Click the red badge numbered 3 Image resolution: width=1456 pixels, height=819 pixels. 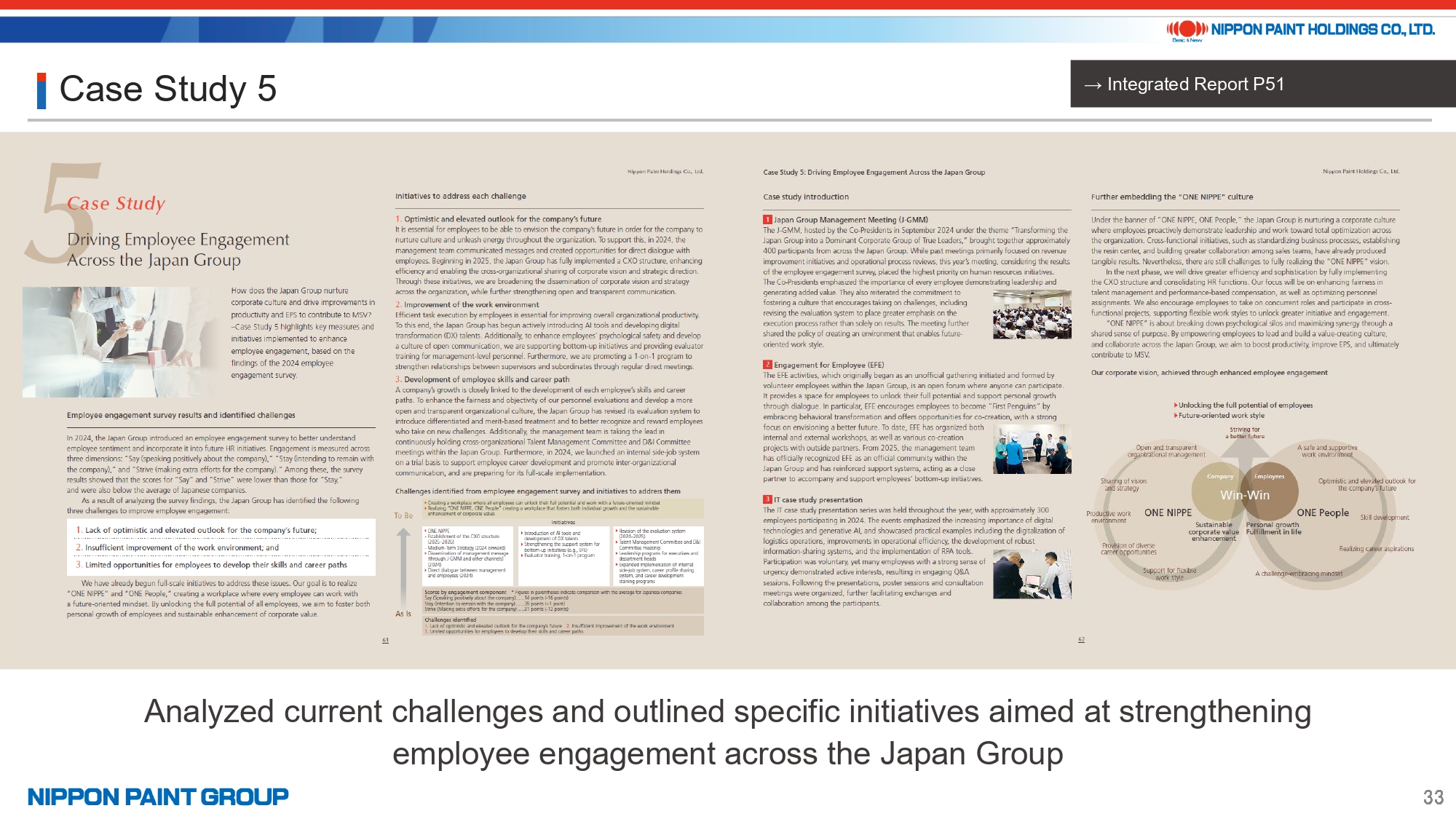click(x=767, y=499)
